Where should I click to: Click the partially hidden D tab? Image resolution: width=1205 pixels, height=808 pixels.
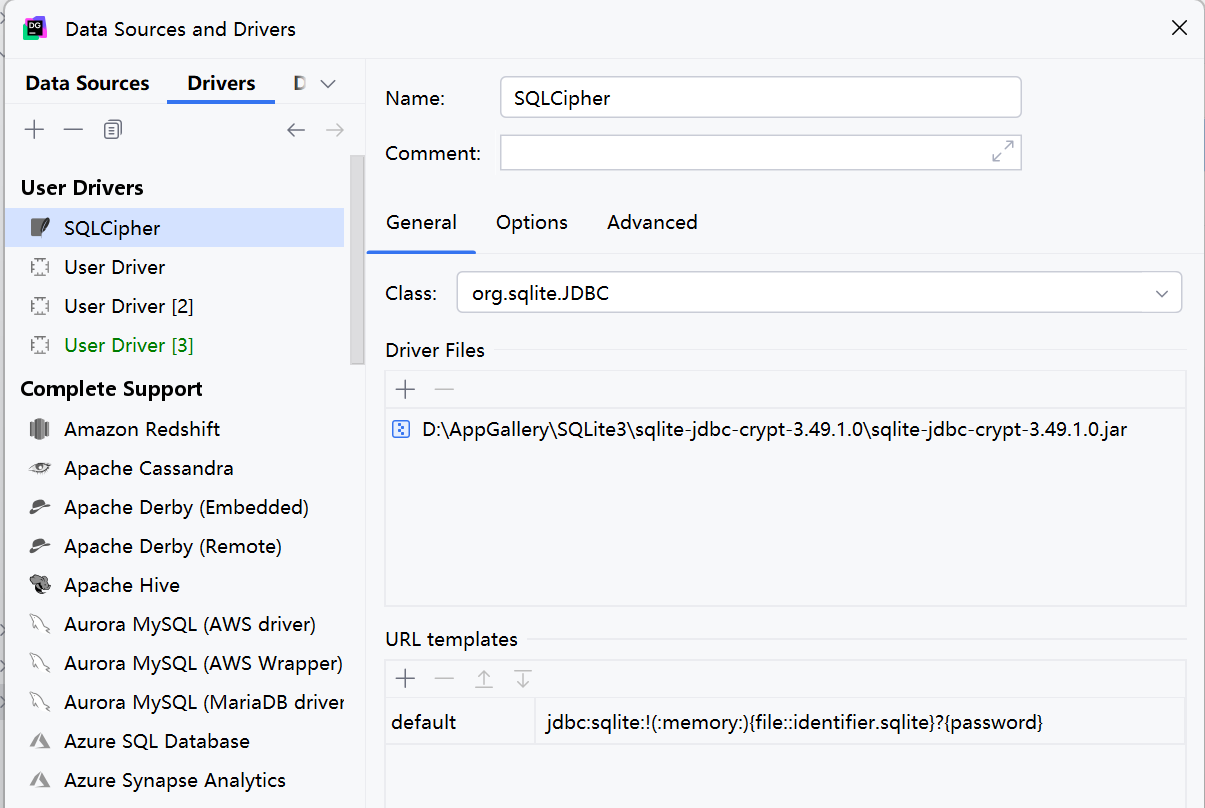[x=299, y=83]
